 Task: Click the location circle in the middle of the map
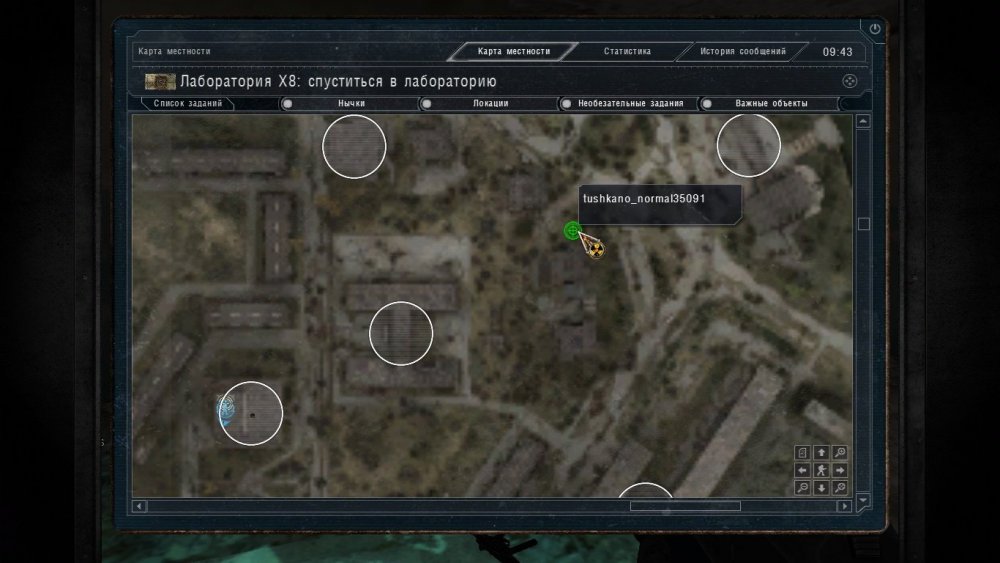(401, 333)
